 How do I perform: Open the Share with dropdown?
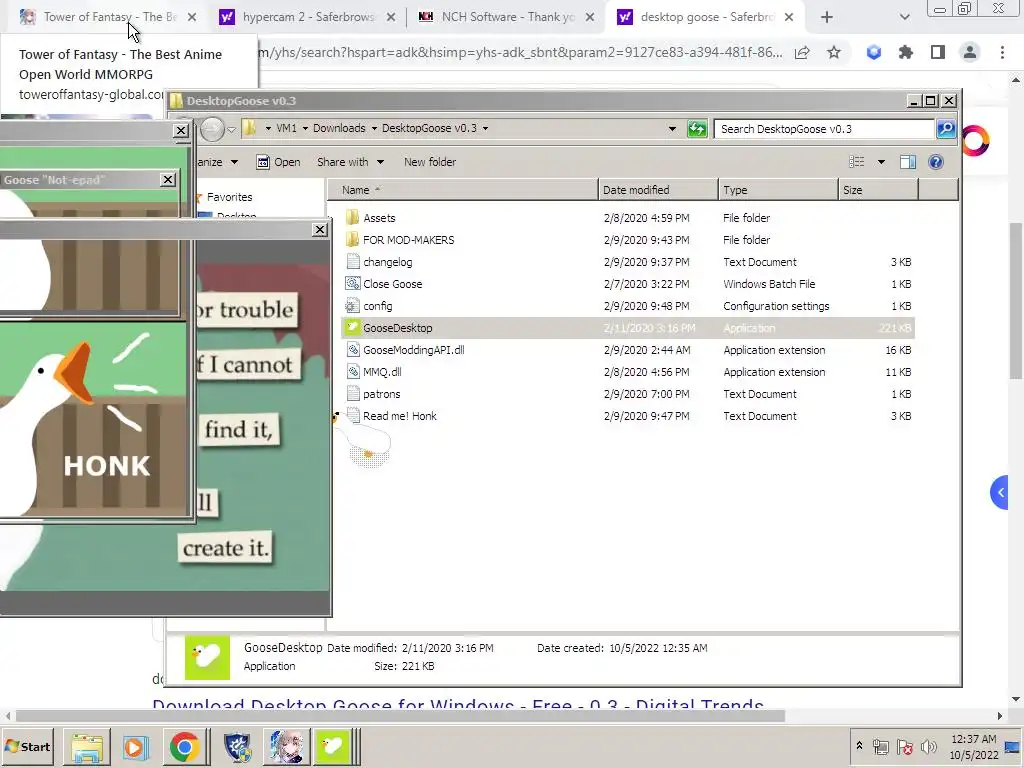pos(350,162)
